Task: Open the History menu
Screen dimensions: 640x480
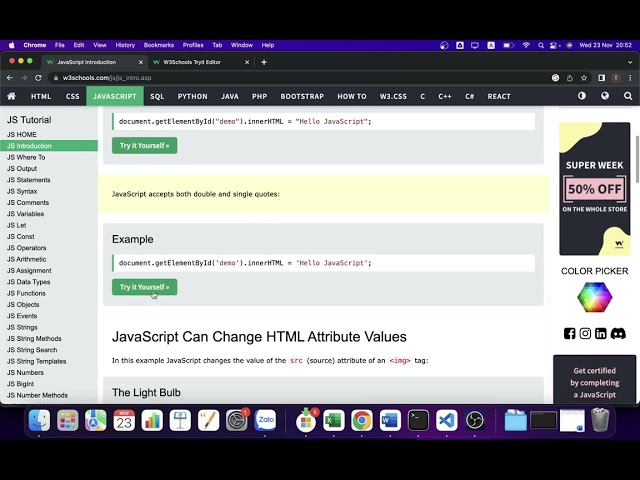Action: [125, 45]
